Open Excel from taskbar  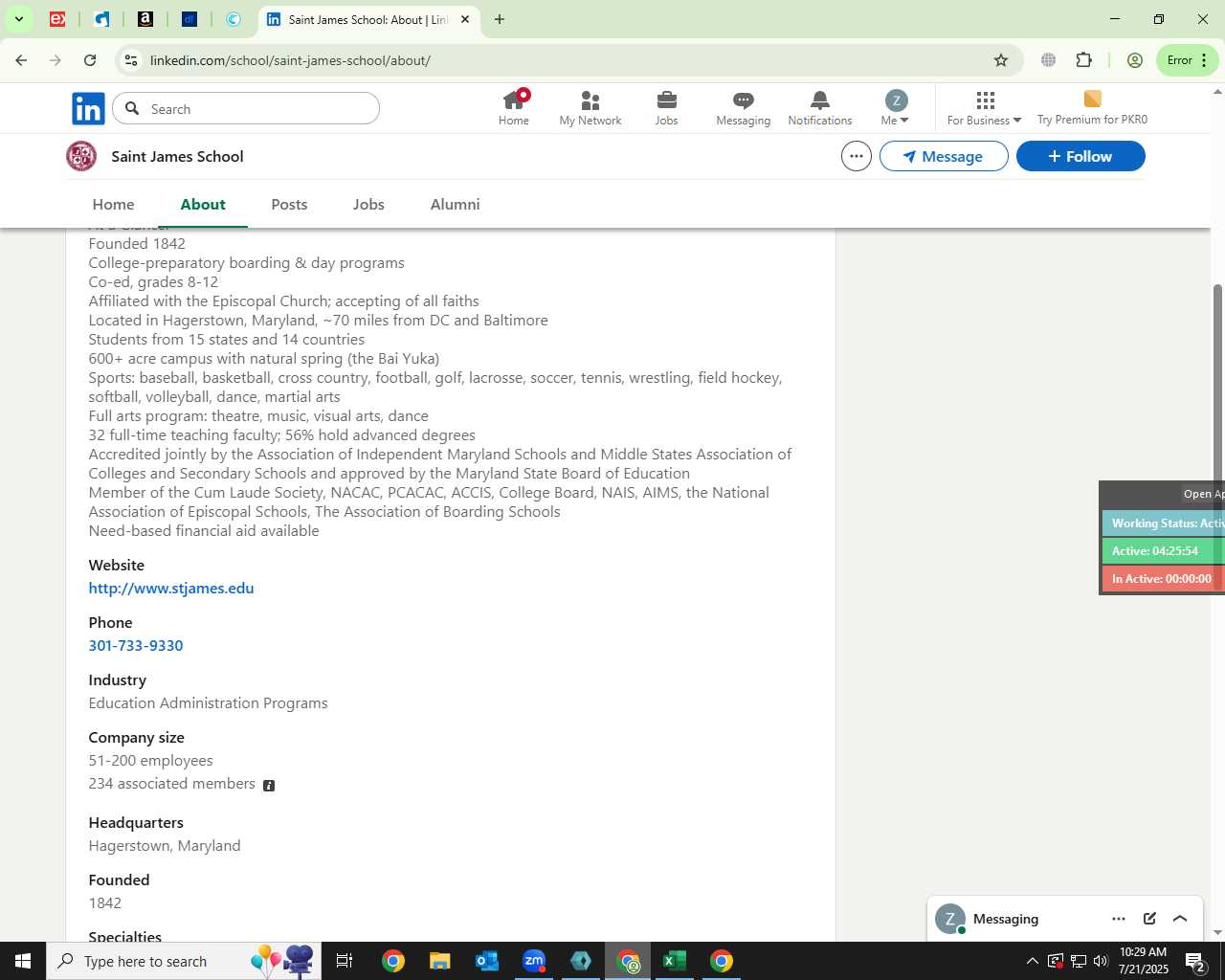pos(675,961)
